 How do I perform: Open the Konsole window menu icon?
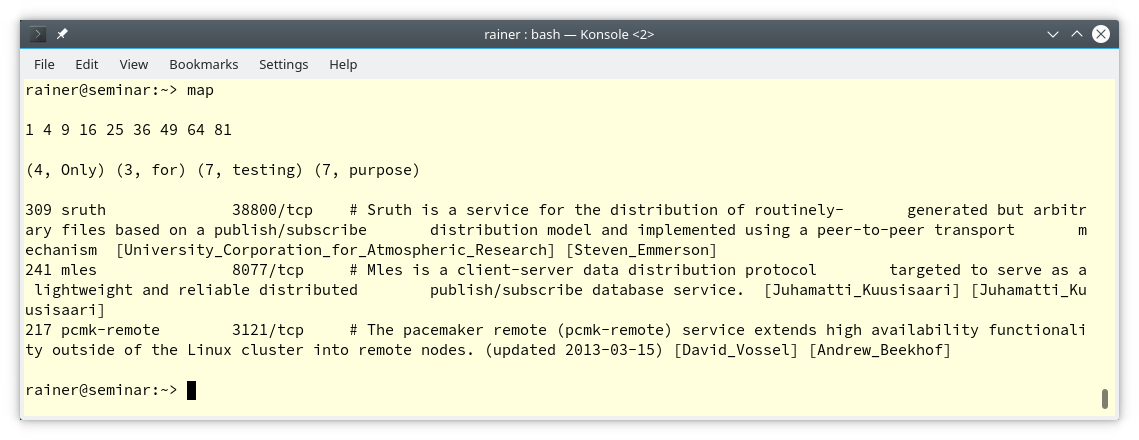[39, 34]
